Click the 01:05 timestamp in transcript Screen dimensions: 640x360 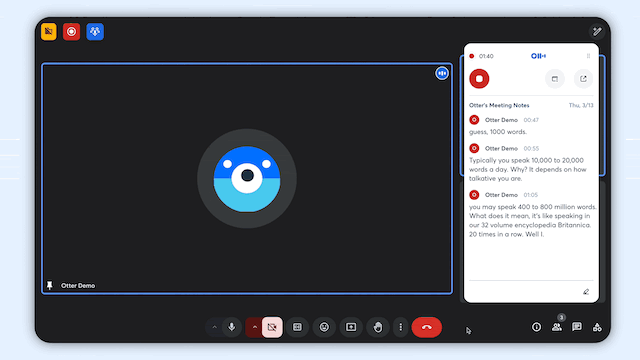click(531, 195)
